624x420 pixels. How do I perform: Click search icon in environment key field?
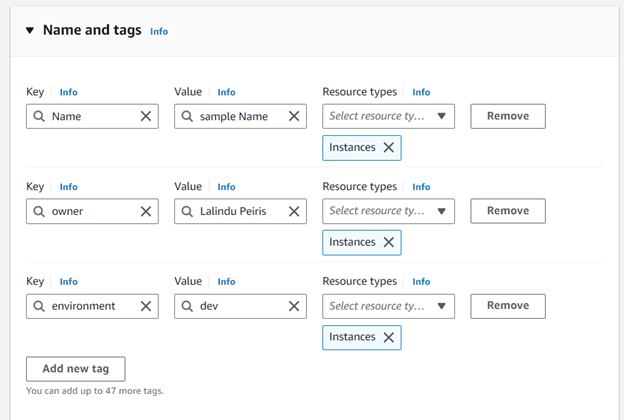click(x=39, y=306)
